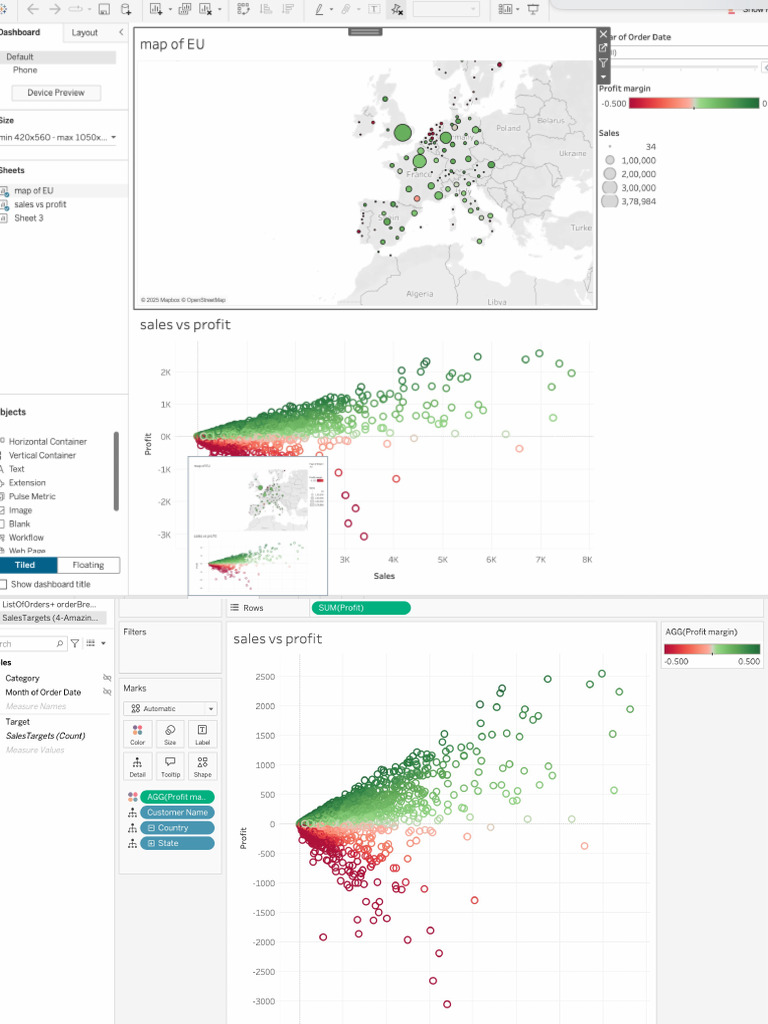Click the Show Mark Labels T icon
768x1024 pixels.
374,9
